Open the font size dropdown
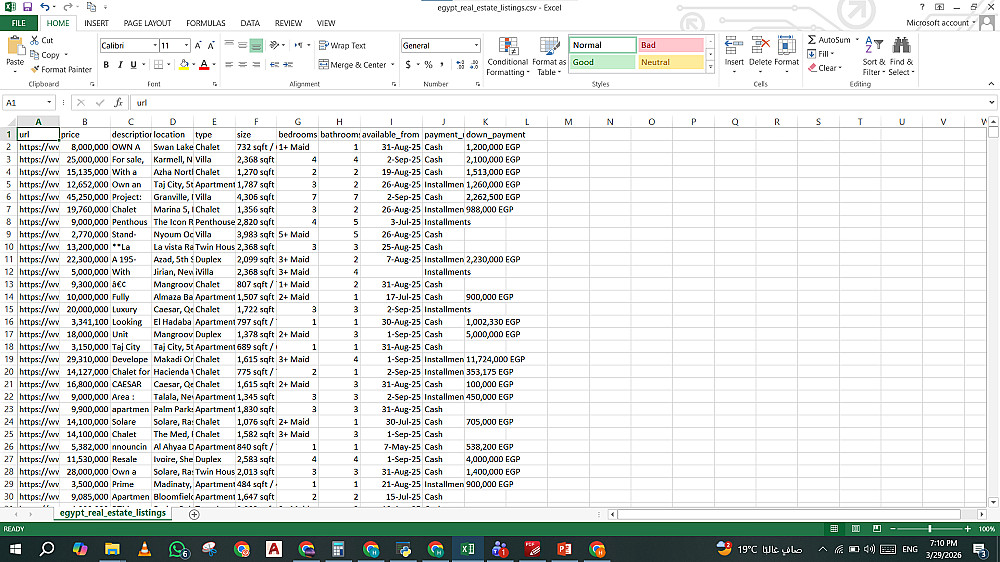Viewport: 1000px width, 562px height. (x=186, y=45)
